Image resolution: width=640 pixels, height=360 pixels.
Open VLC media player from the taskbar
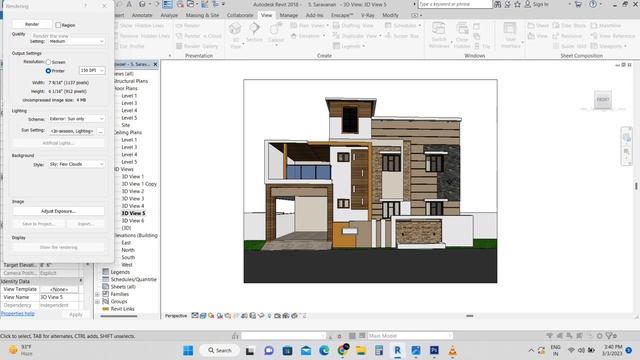point(452,350)
